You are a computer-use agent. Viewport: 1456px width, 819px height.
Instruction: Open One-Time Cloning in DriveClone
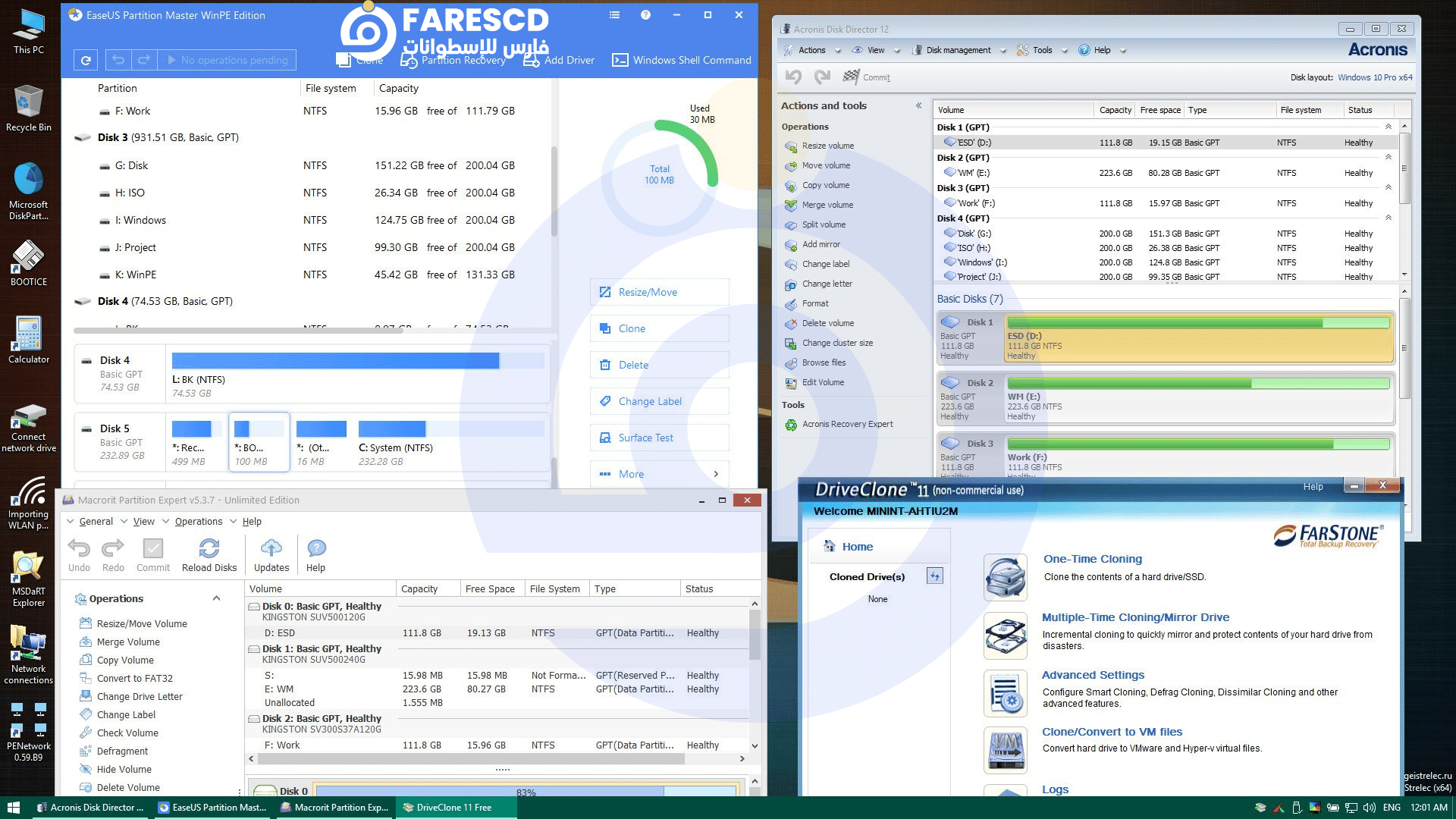(1092, 559)
